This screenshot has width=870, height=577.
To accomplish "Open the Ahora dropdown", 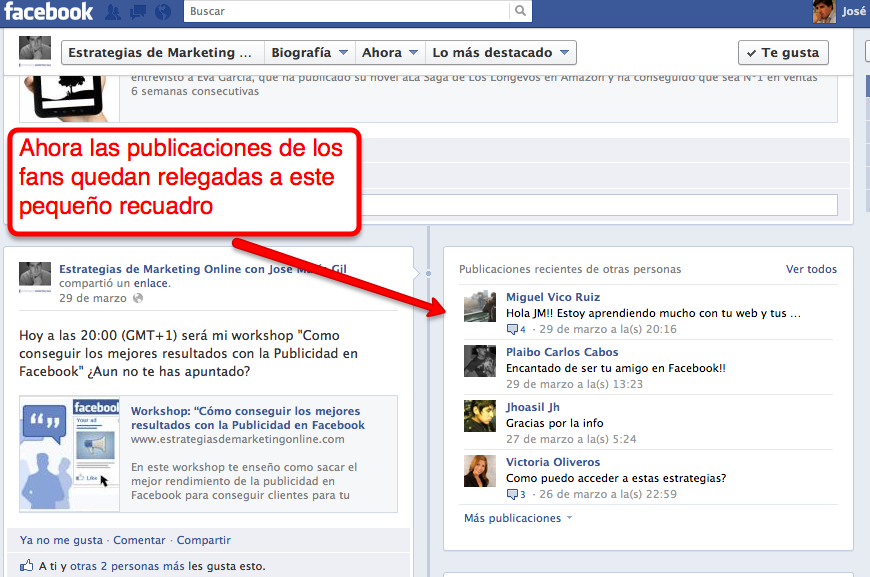I will pos(390,53).
